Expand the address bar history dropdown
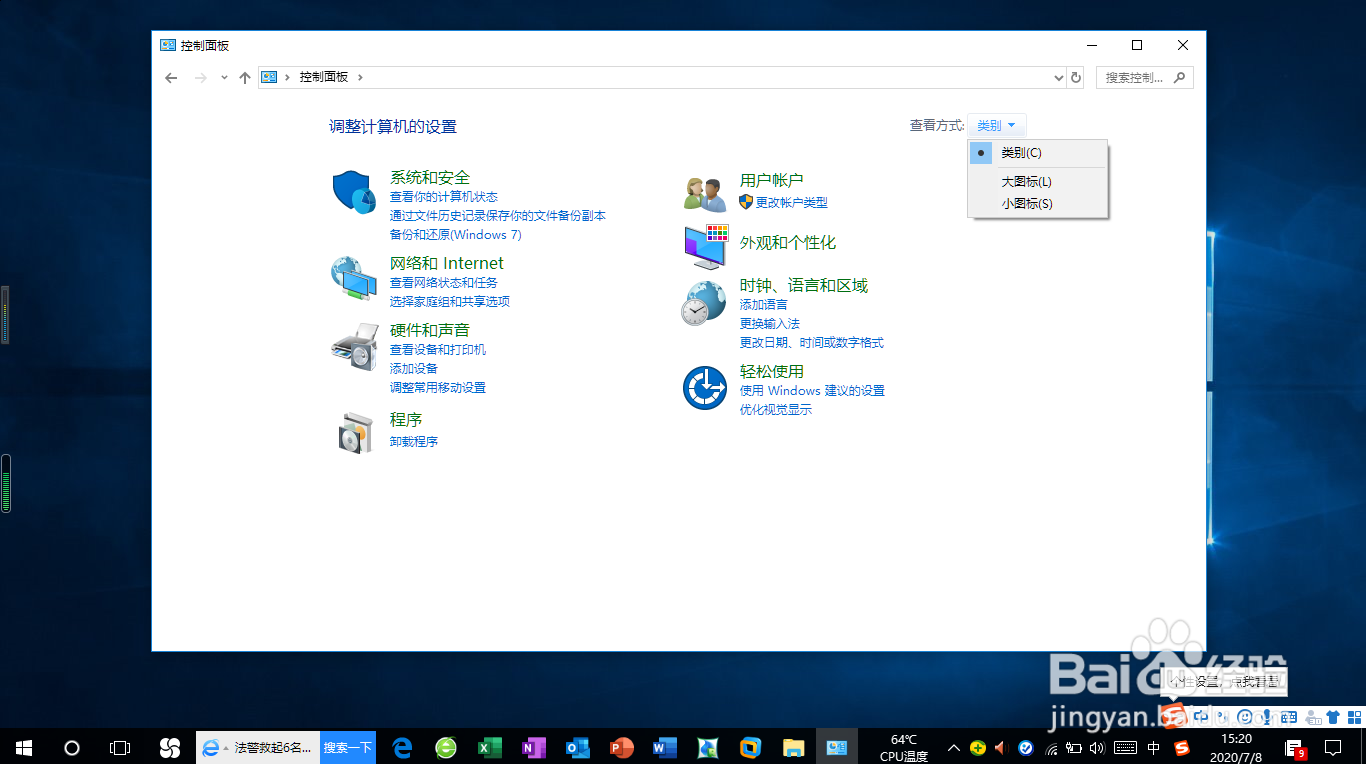The image size is (1366, 764). 1060,77
